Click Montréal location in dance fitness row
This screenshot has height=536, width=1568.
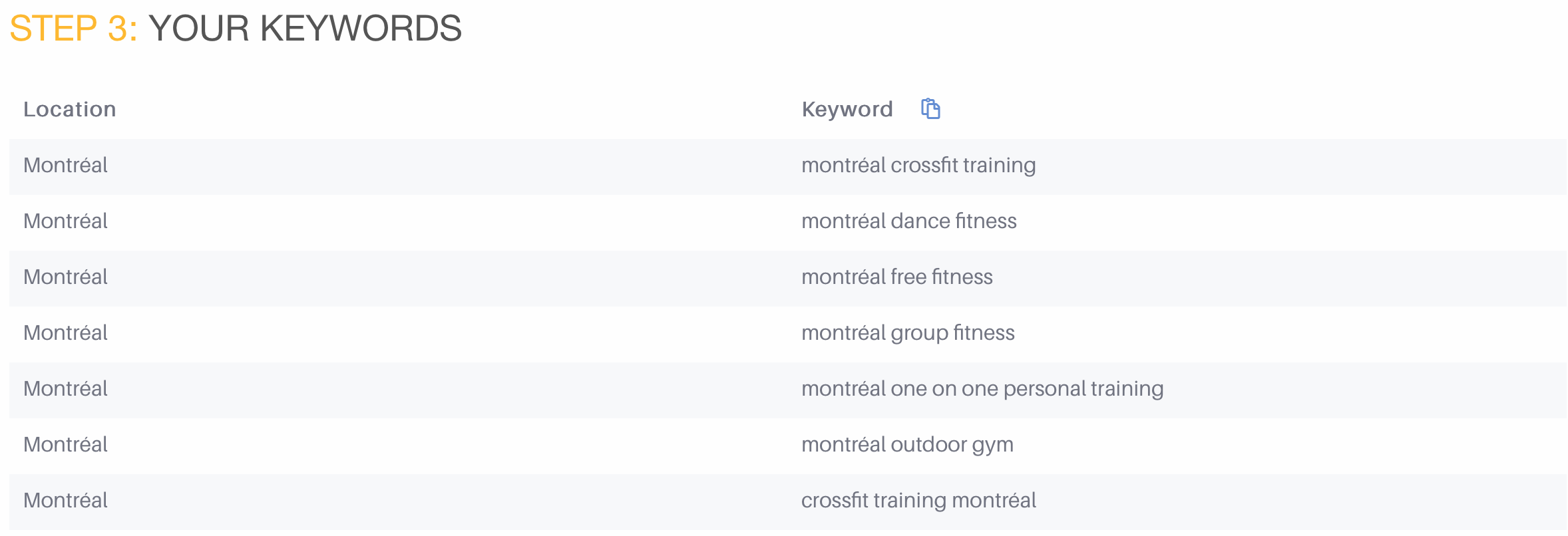coord(65,221)
